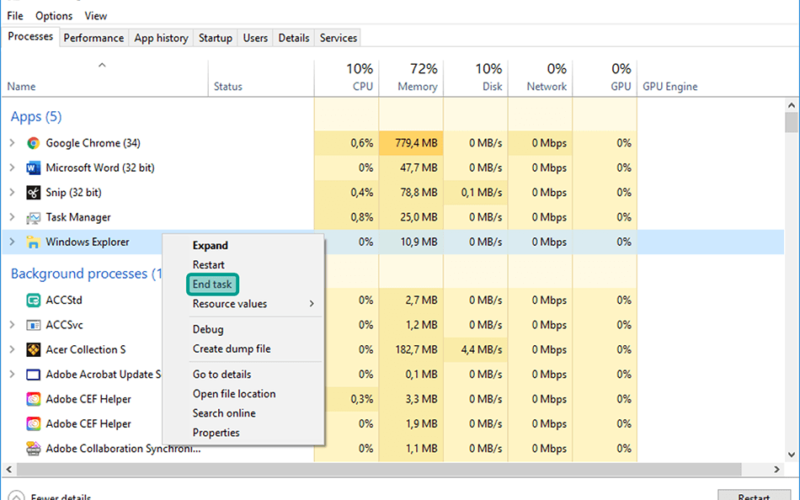Click Task Manager's 0,8% CPU cell
800x500 pixels.
click(x=347, y=217)
